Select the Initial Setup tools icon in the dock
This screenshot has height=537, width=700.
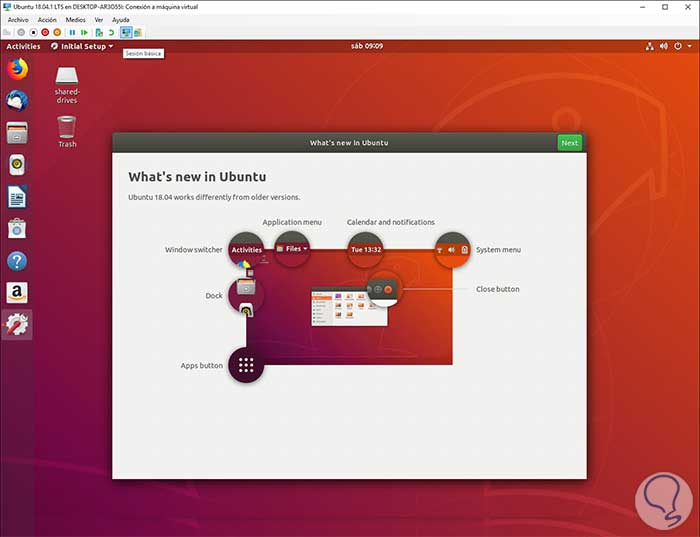pyautogui.click(x=17, y=325)
